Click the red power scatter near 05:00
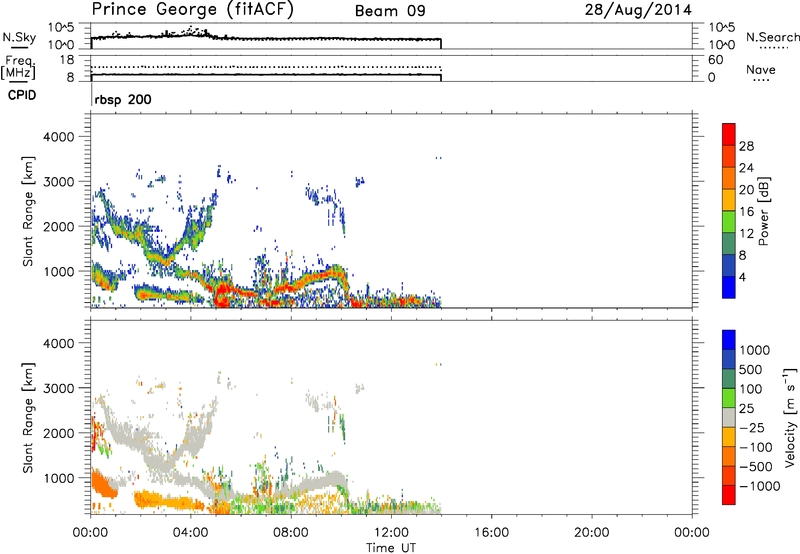800x554 pixels. tap(222, 296)
